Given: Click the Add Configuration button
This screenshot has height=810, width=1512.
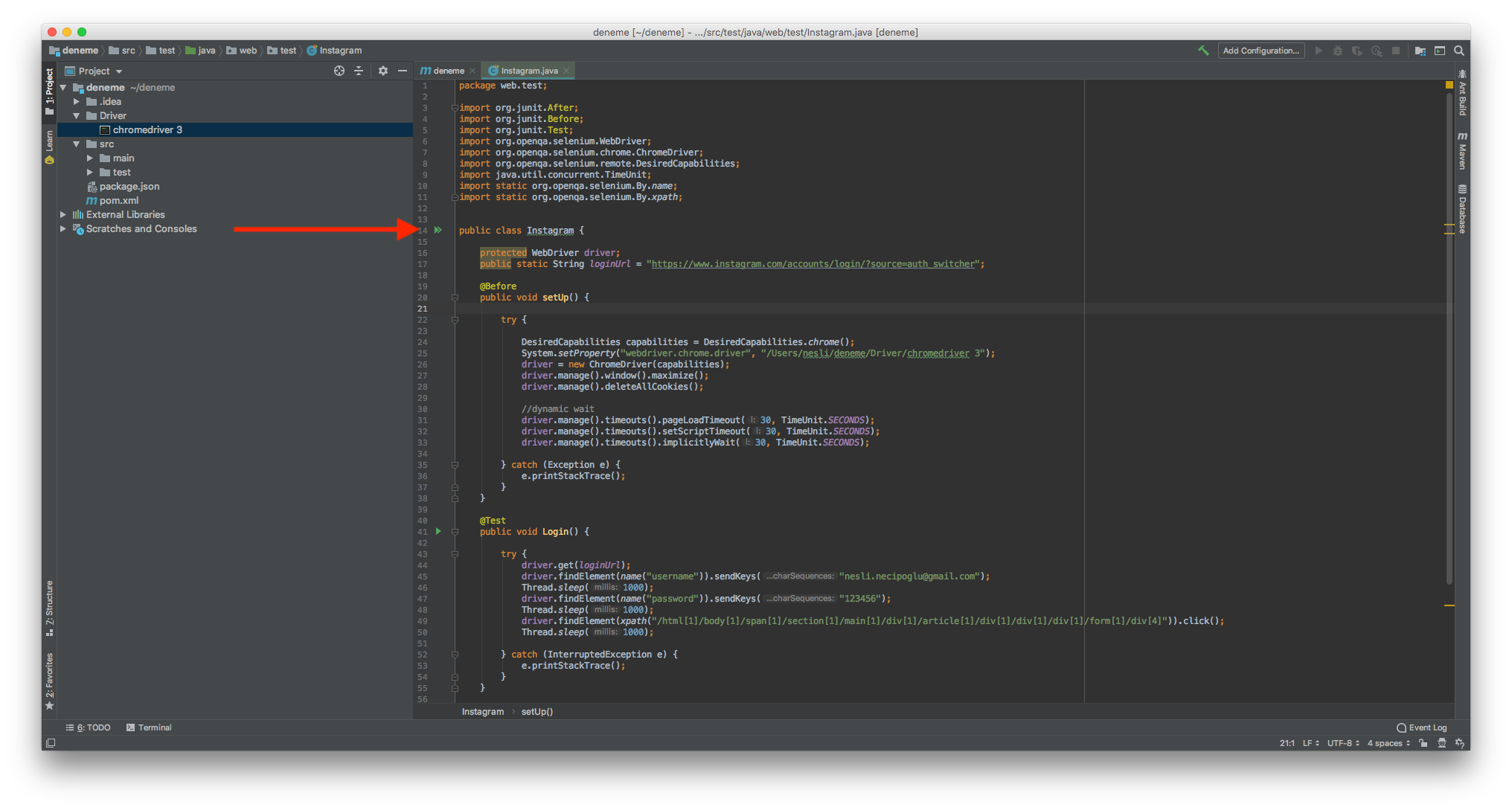Looking at the screenshot, I should [1260, 51].
